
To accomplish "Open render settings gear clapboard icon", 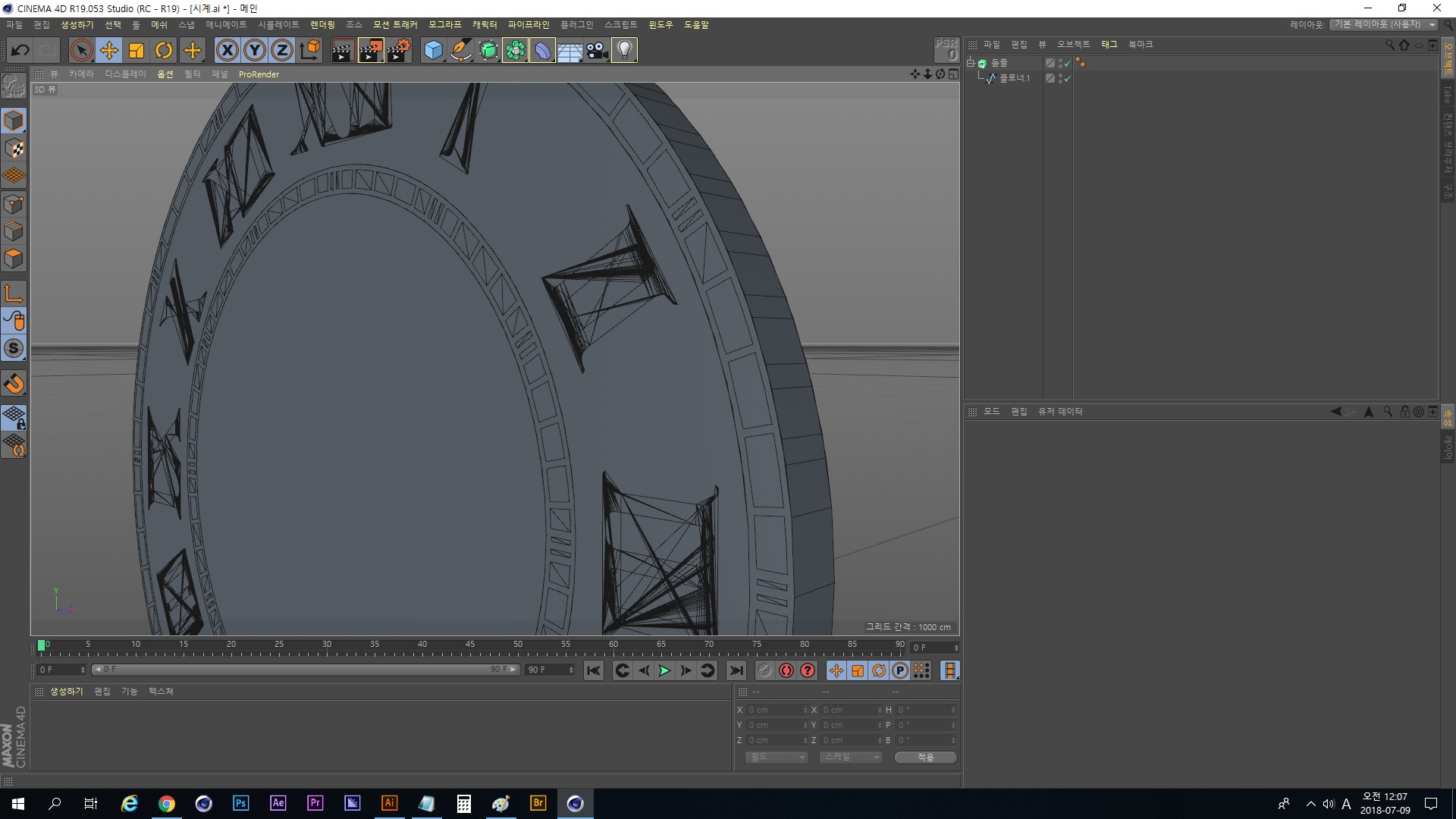I will coord(399,51).
